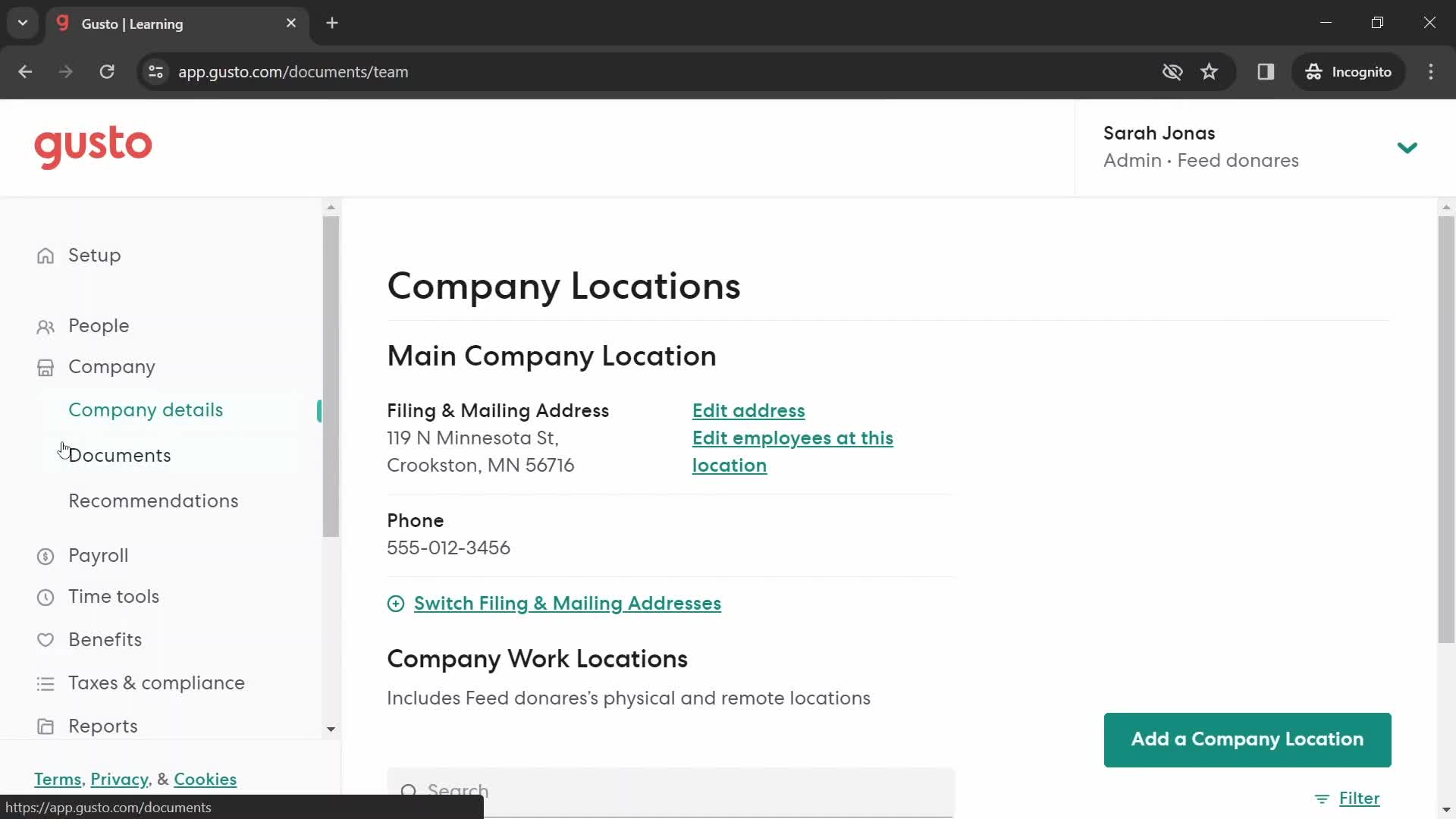
Task: Click the Recommendations menu item
Action: pyautogui.click(x=153, y=500)
